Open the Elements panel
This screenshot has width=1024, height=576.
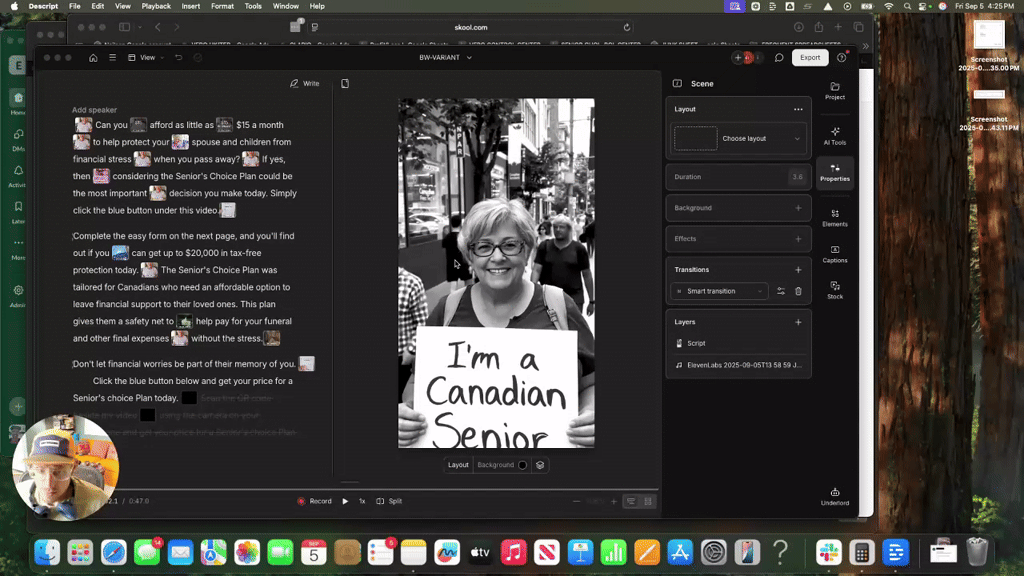(x=835, y=218)
